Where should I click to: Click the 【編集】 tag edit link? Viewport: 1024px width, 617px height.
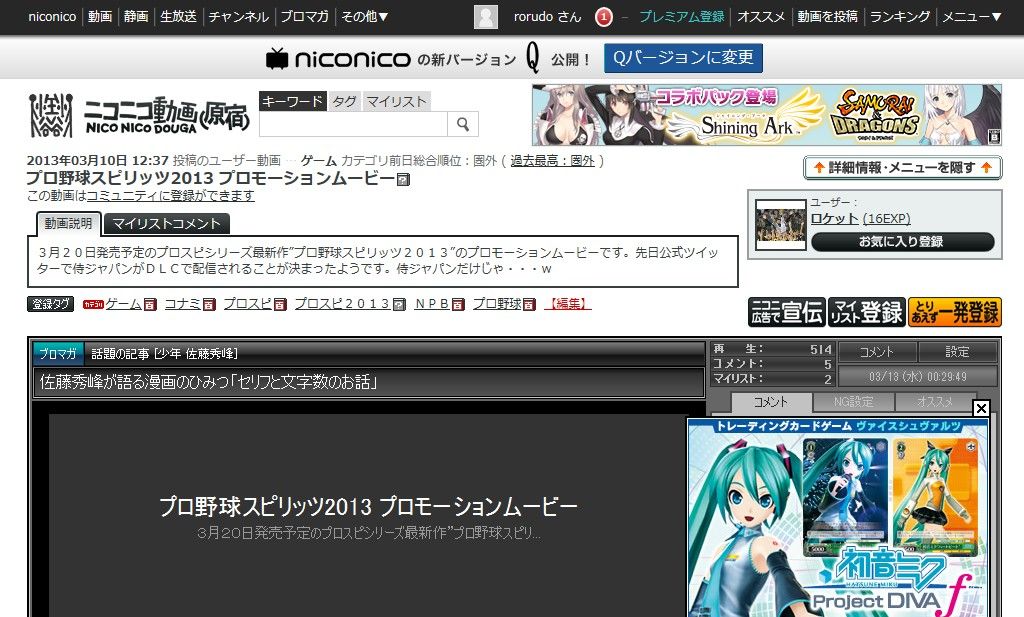coord(568,304)
